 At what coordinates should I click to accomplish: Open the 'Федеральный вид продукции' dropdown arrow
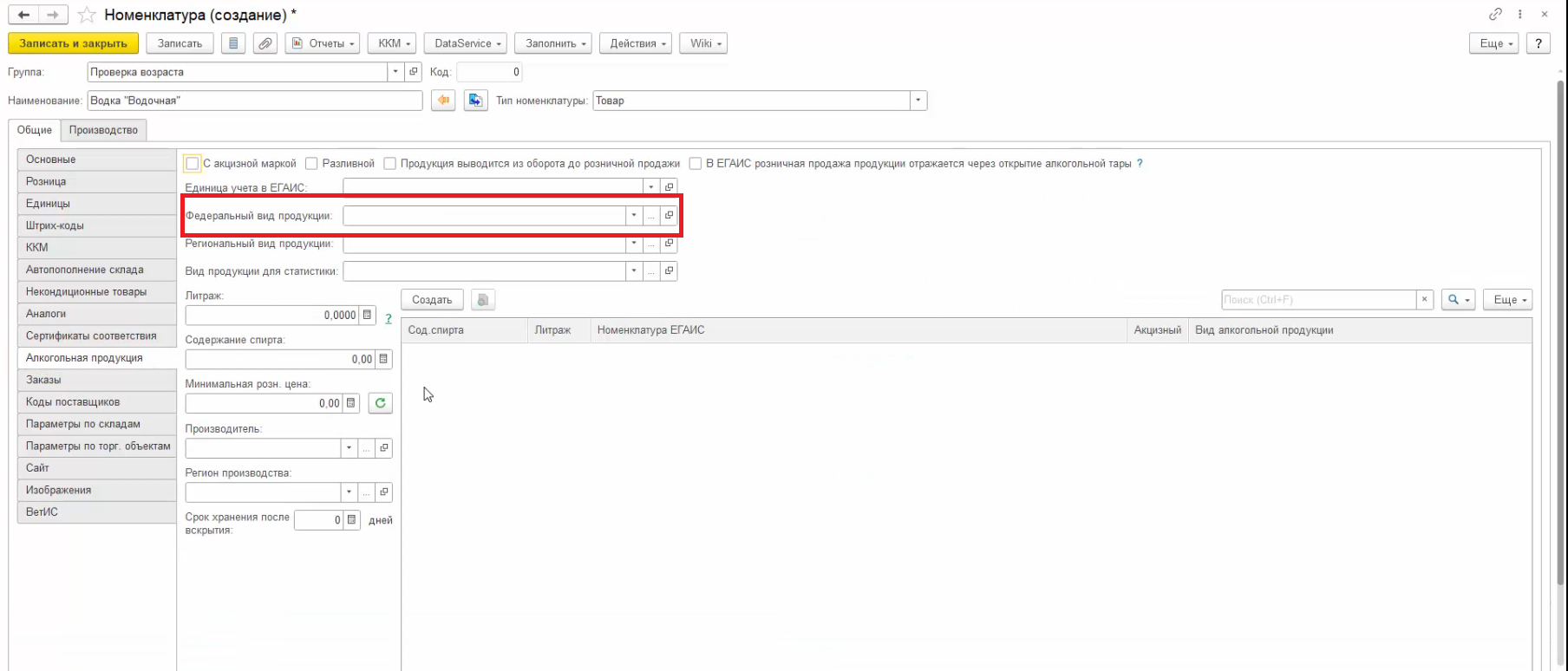(x=634, y=215)
